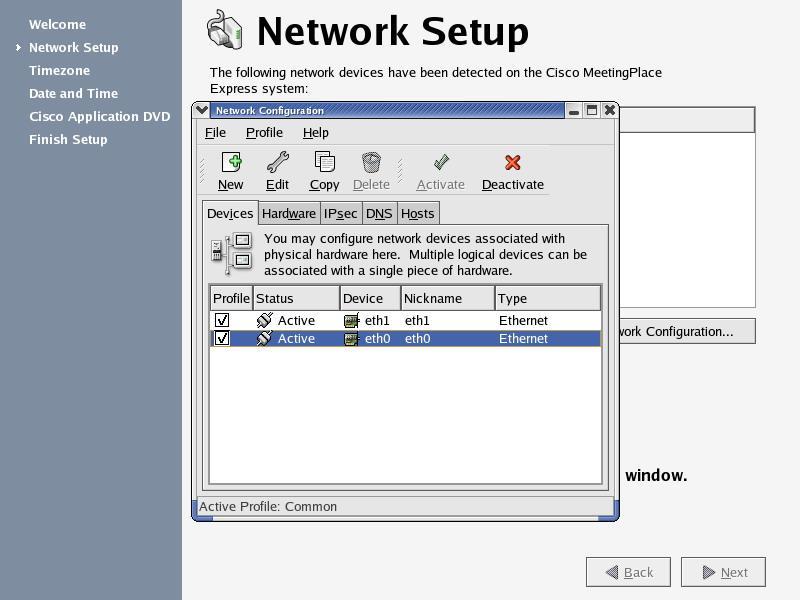The width and height of the screenshot is (800, 600).
Task: Close the Network Configuration window
Action: [610, 110]
